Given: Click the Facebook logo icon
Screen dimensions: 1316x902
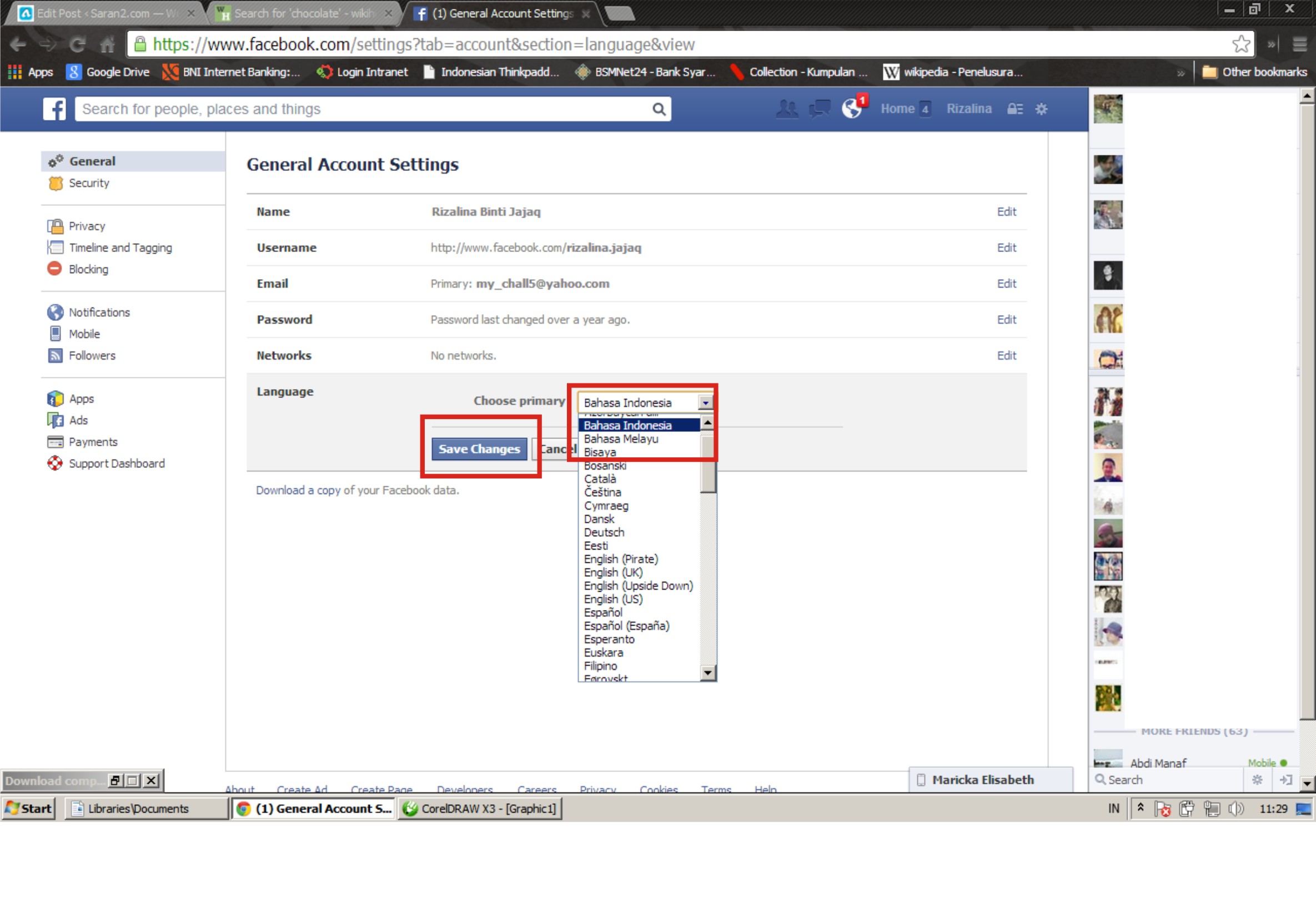Looking at the screenshot, I should [54, 109].
